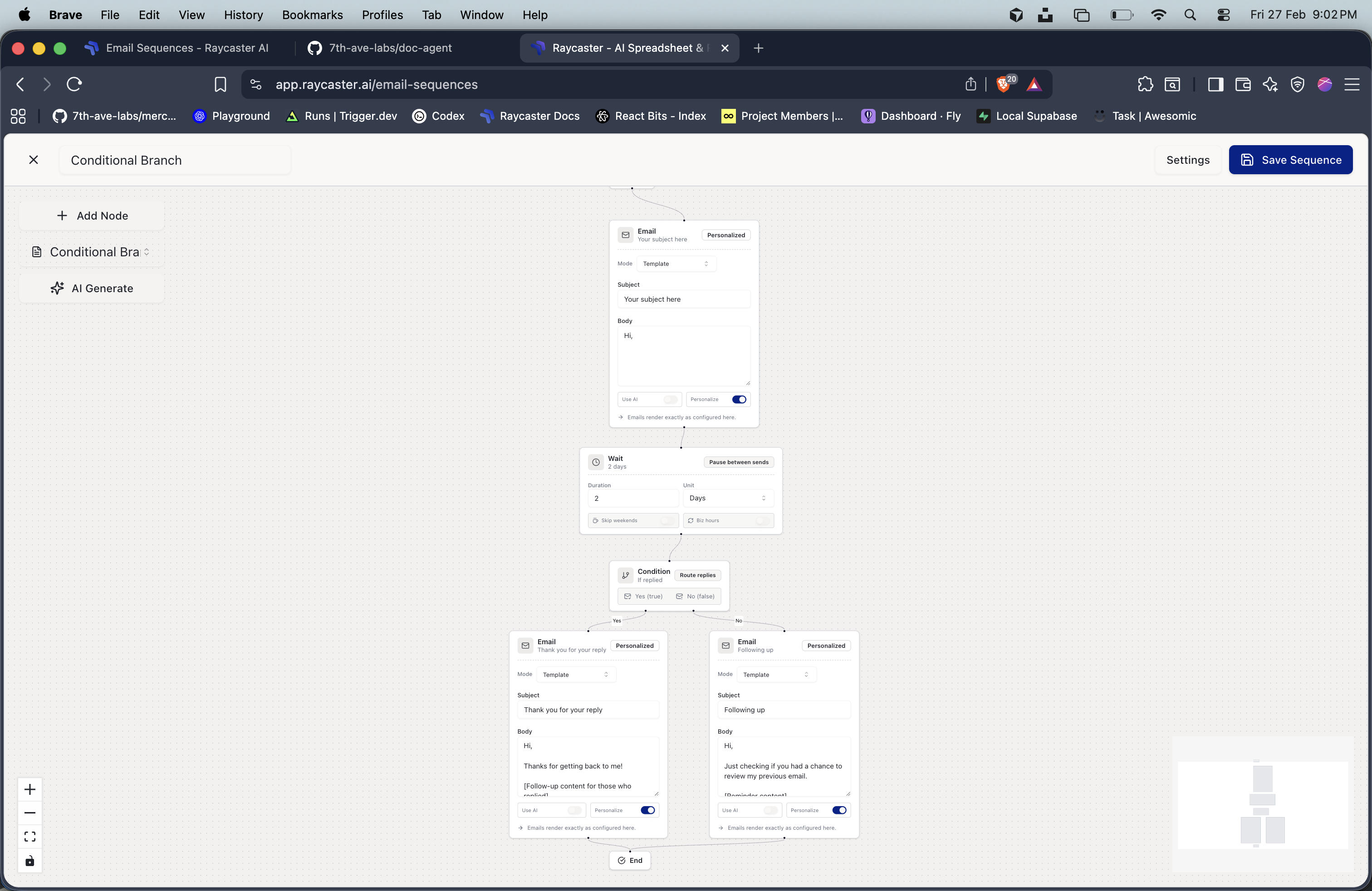Viewport: 1372px width, 891px height.
Task: Enable Skip weekends on the Wait node
Action: point(666,520)
